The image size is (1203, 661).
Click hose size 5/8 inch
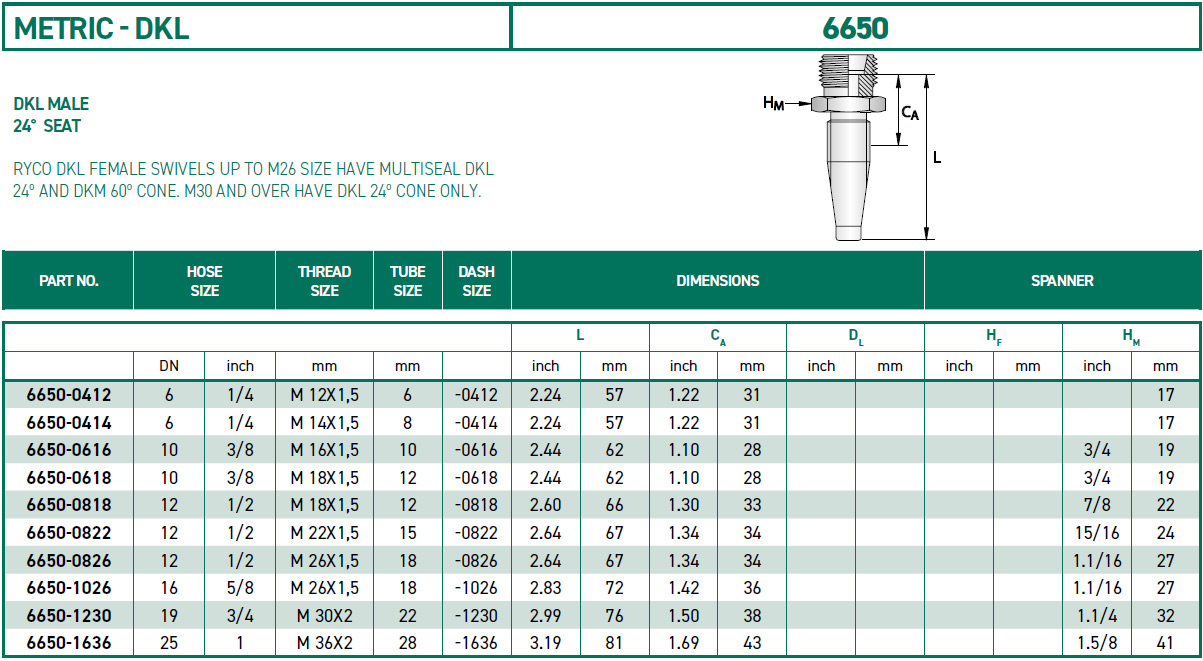click(240, 588)
